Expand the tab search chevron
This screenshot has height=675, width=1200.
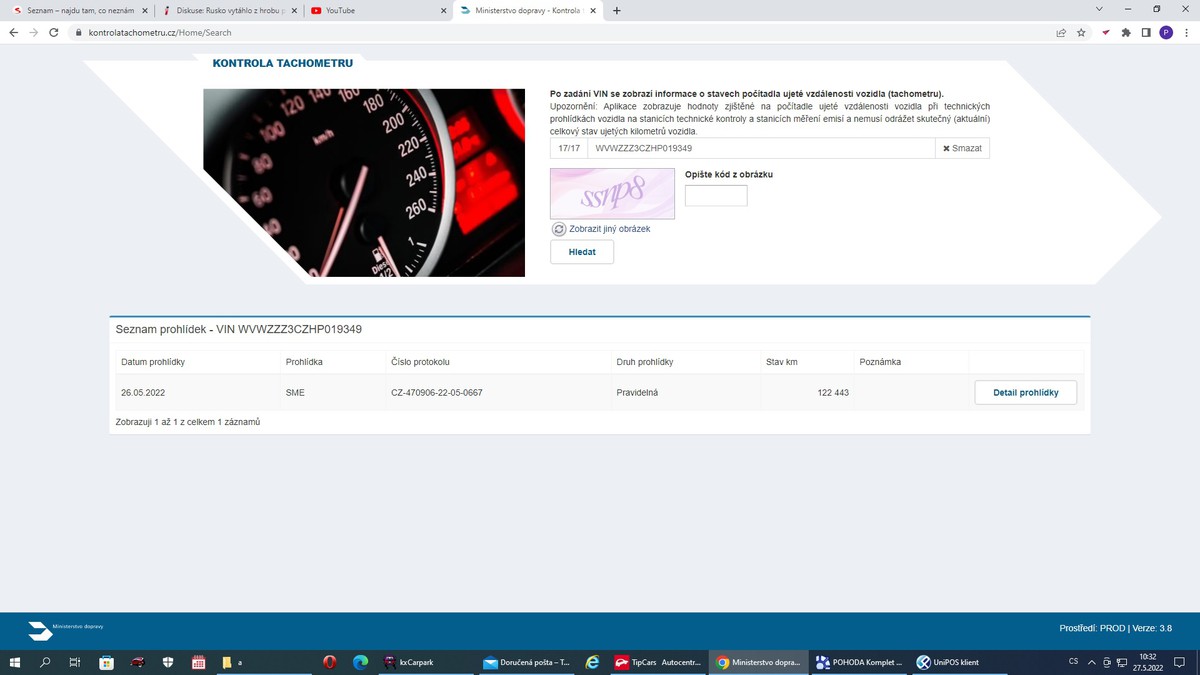coord(1099,10)
